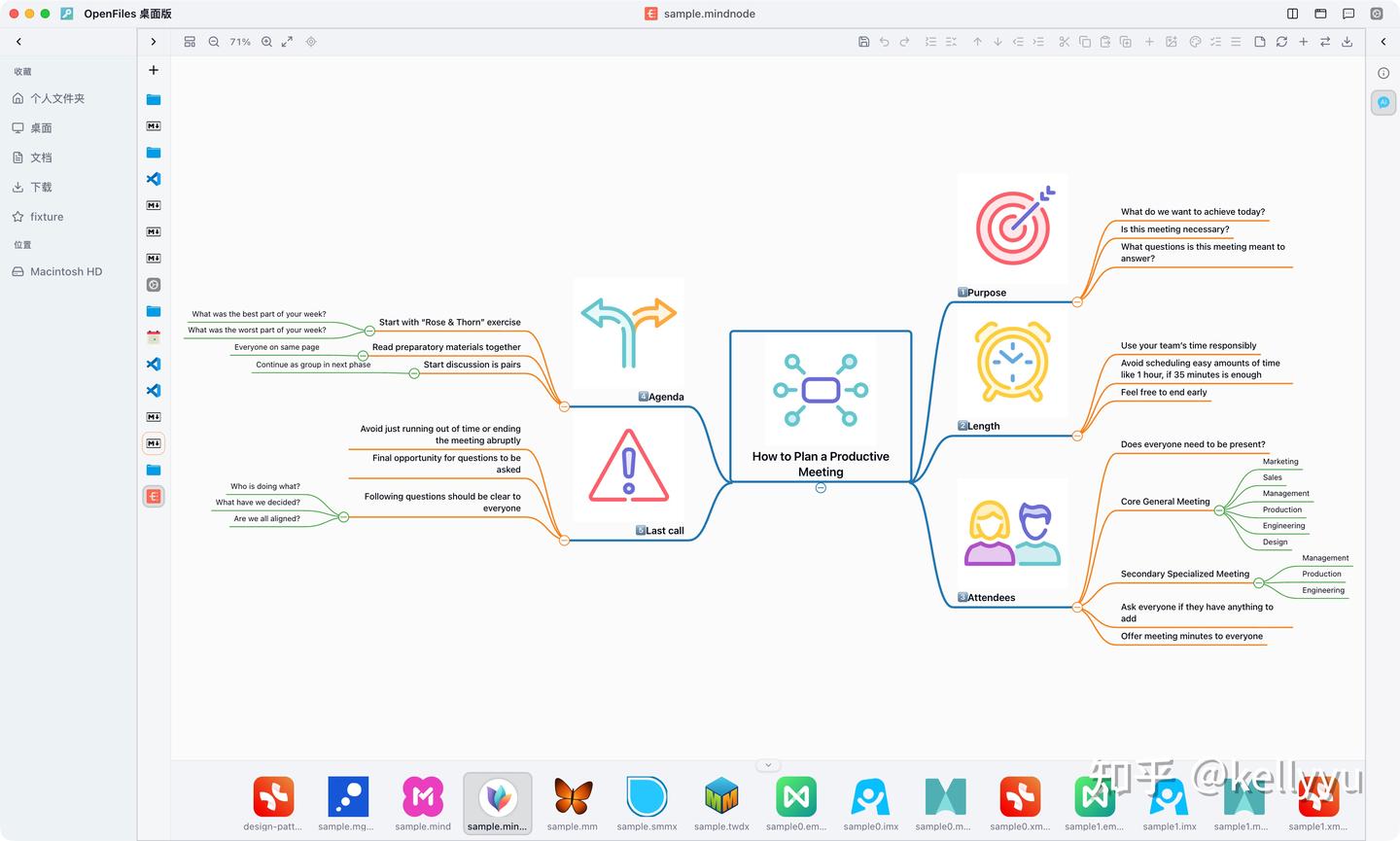Click the fit-to-screen expand arrows icon

coord(287,42)
